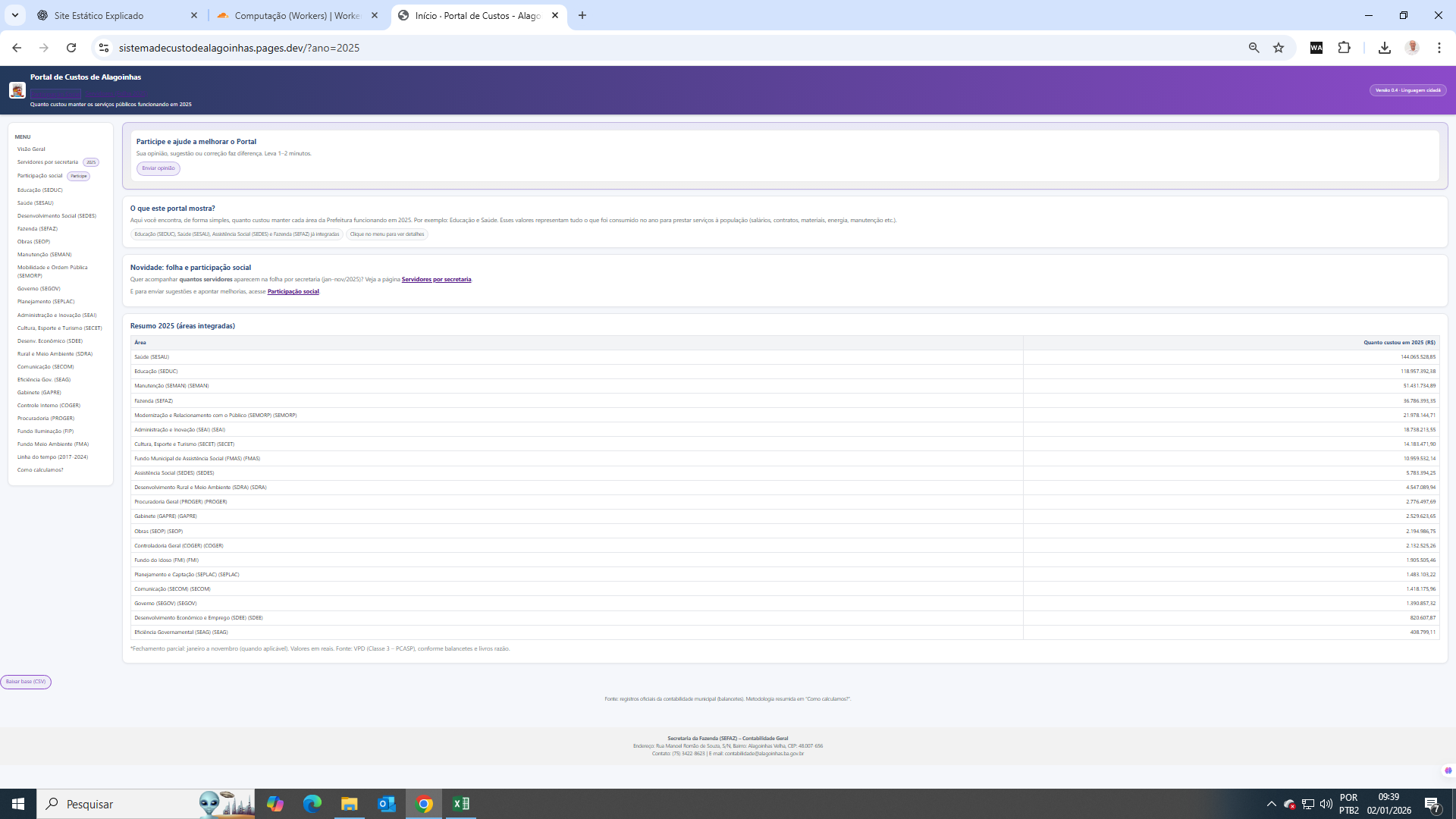
Task: Follow the Servidores por secretaria link in Novidade
Action: [x=436, y=280]
